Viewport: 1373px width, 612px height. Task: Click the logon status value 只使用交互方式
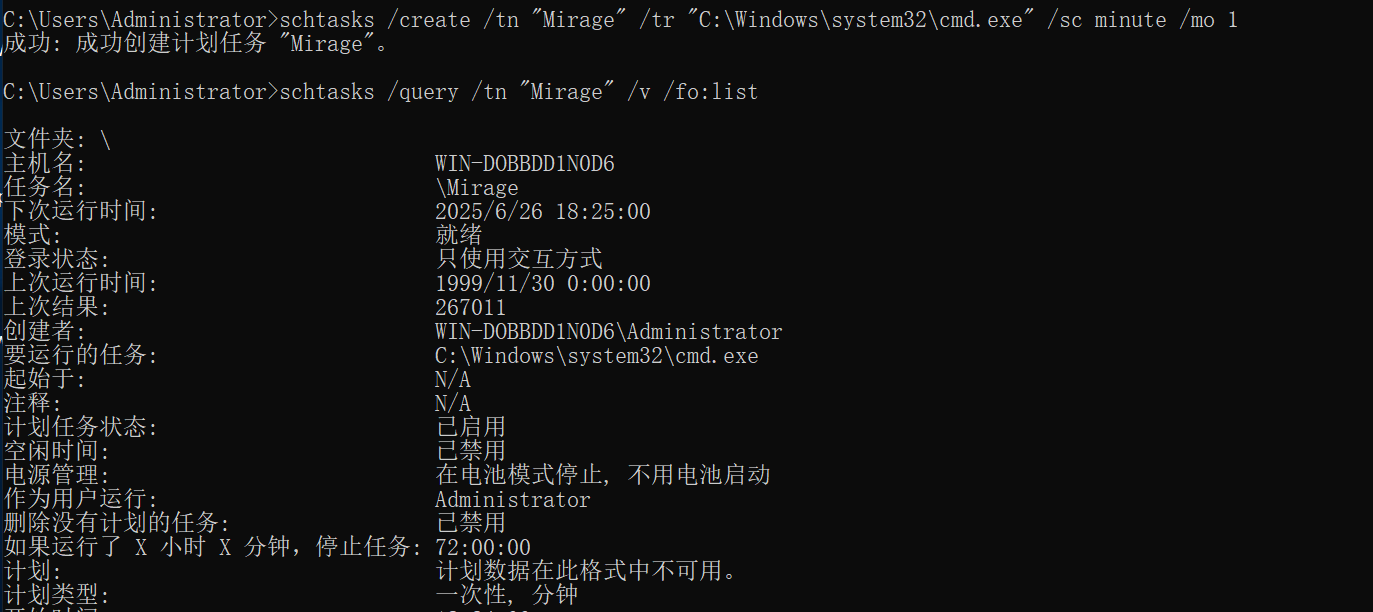(518, 260)
